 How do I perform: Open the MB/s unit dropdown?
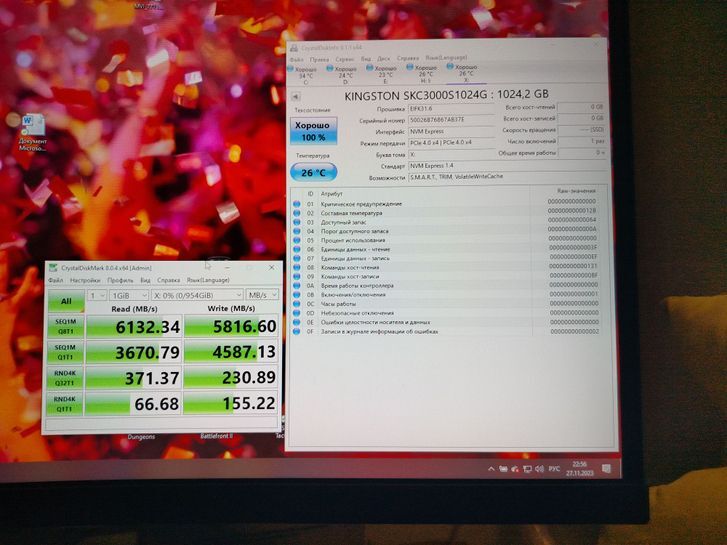[260, 296]
